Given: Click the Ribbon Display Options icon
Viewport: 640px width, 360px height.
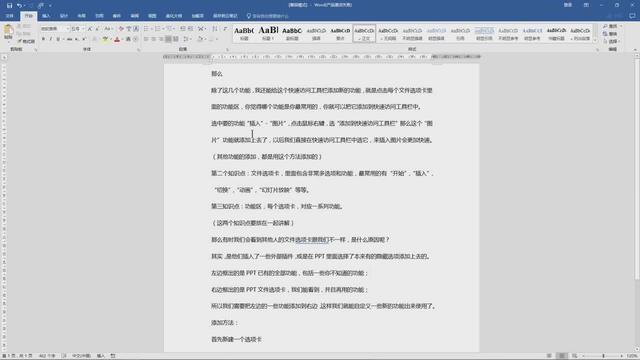Looking at the screenshot, I should 586,5.
